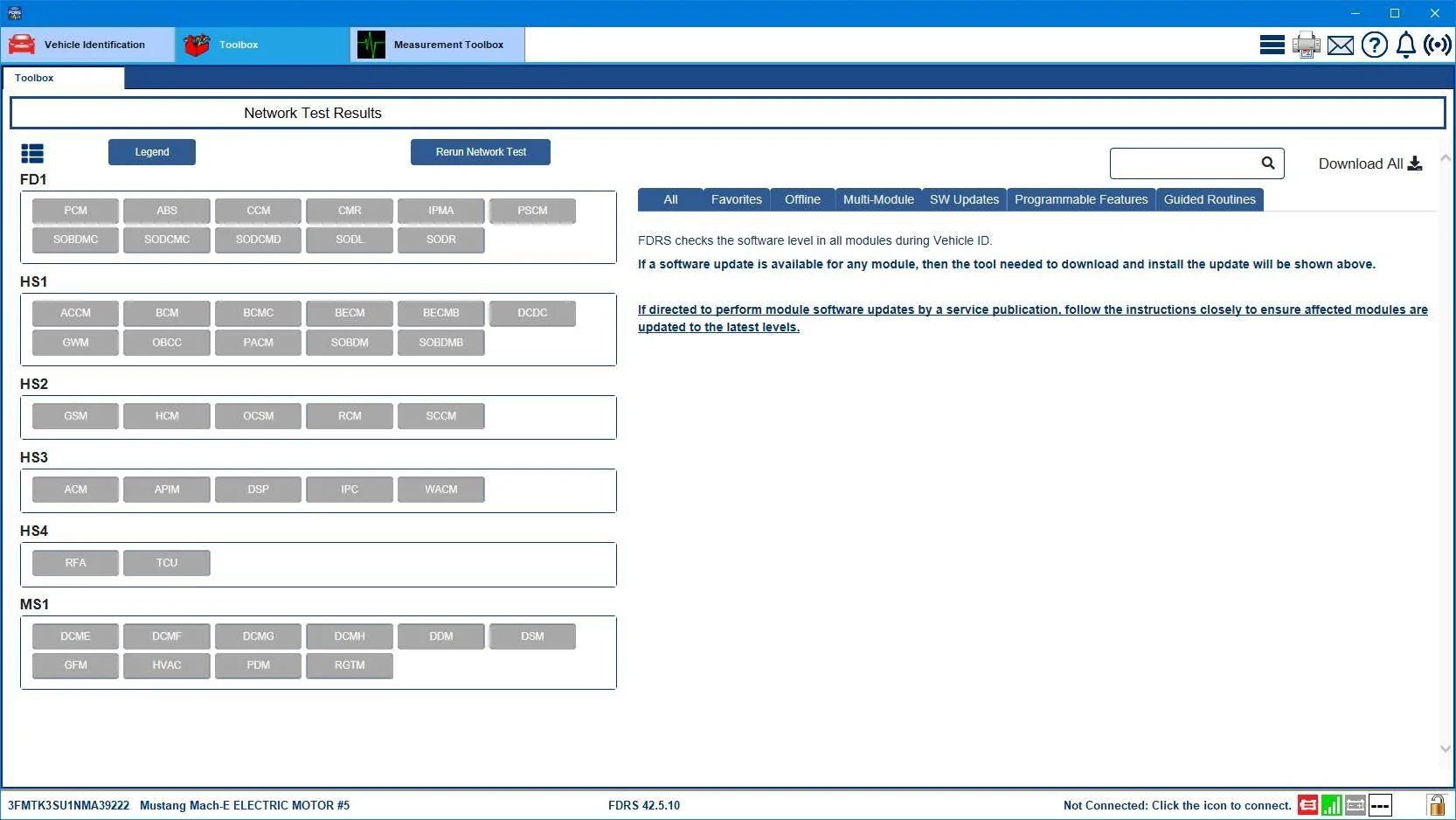This screenshot has height=820, width=1456.
Task: Click the scrollbar down arrow
Action: tap(1446, 748)
